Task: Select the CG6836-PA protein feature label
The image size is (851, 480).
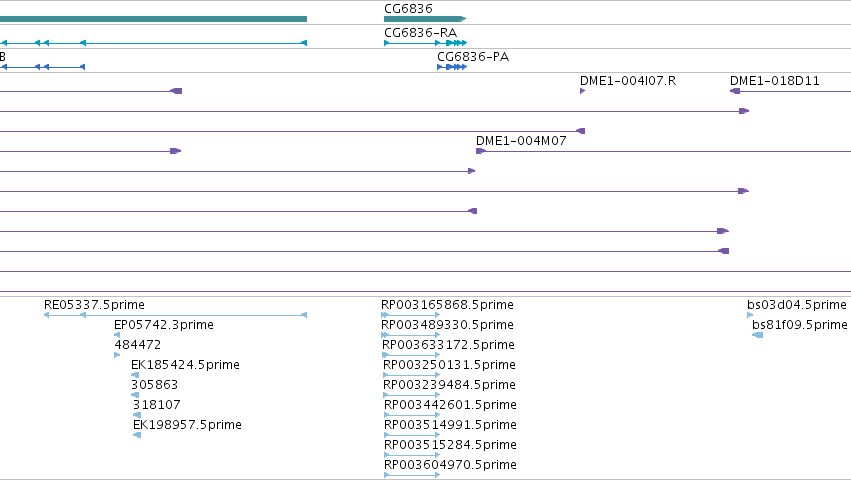Action: click(473, 56)
